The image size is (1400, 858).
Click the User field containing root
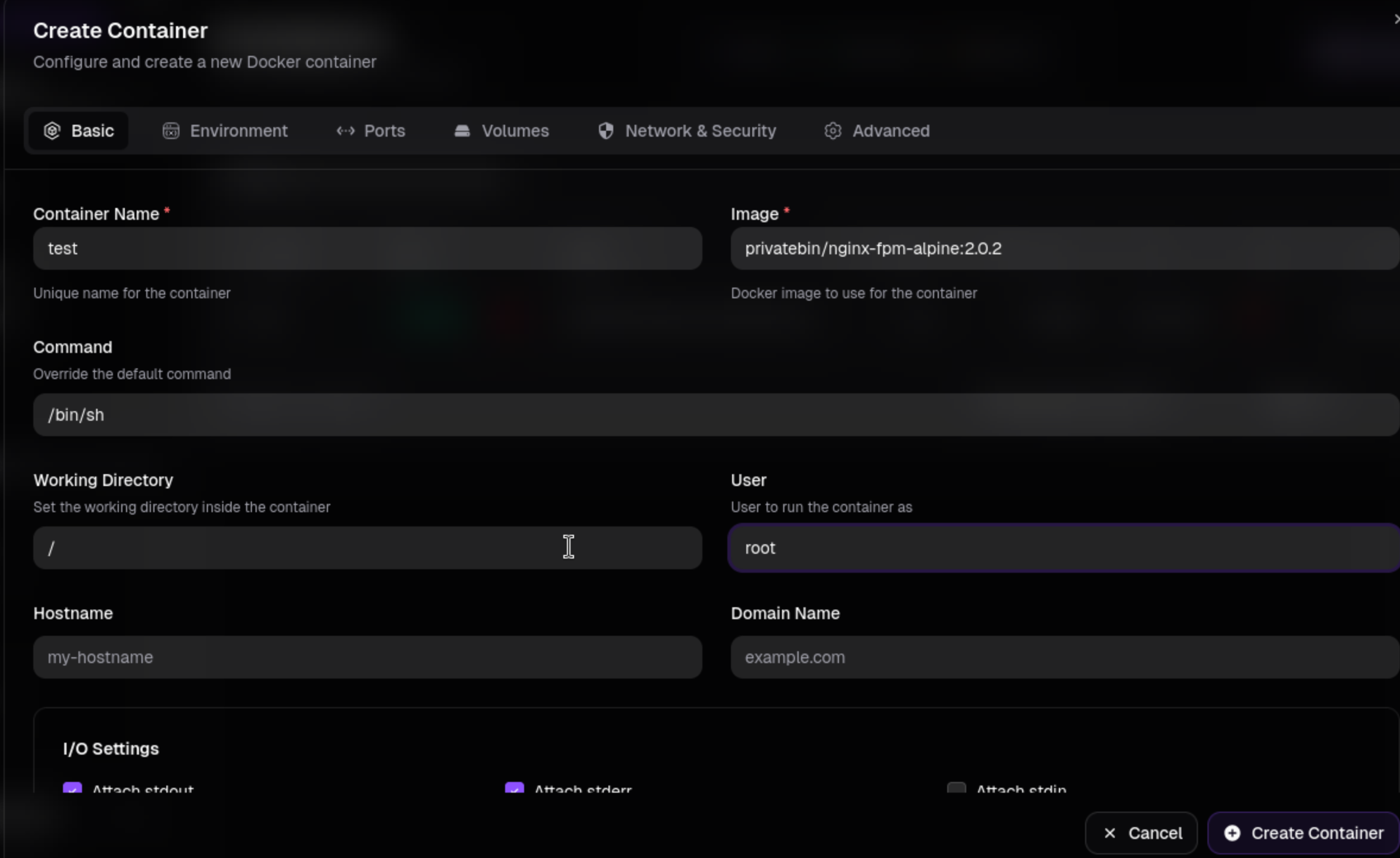click(x=1064, y=548)
